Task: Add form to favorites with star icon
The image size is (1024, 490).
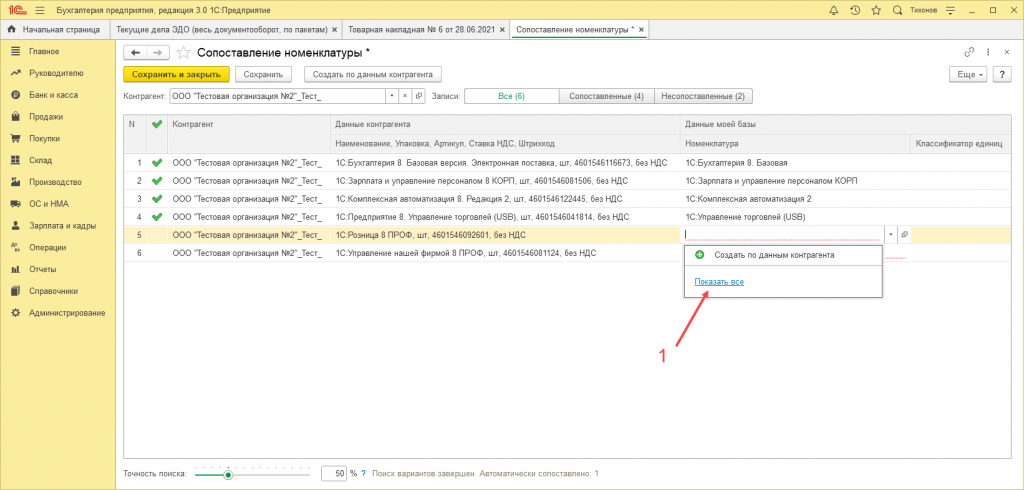Action: [x=184, y=53]
